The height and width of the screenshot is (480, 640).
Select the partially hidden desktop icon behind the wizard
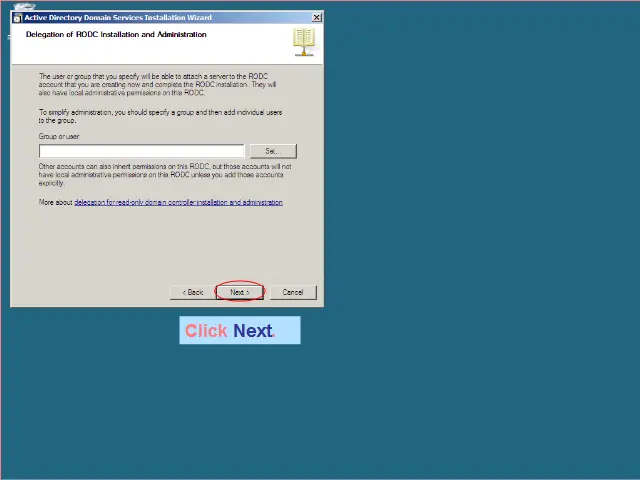coord(24,7)
